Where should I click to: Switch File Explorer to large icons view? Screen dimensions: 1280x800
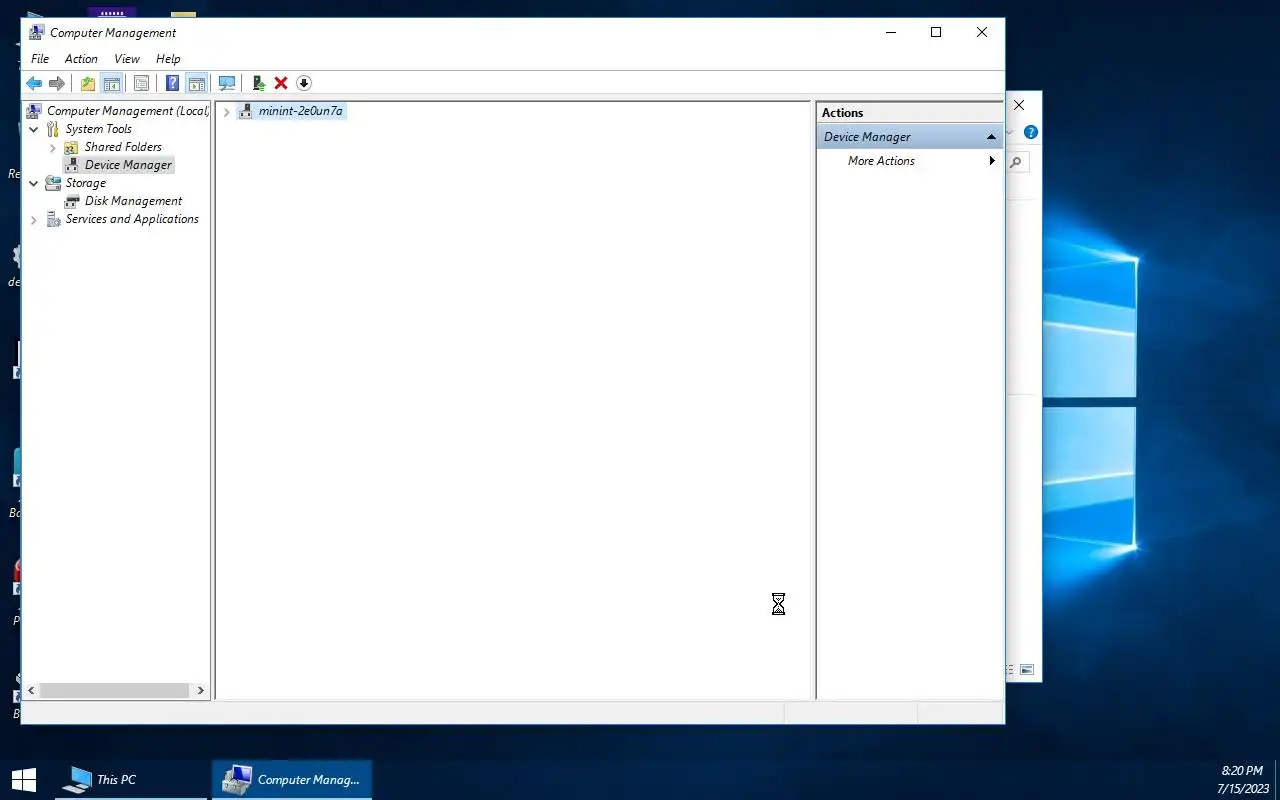pyautogui.click(x=1027, y=670)
